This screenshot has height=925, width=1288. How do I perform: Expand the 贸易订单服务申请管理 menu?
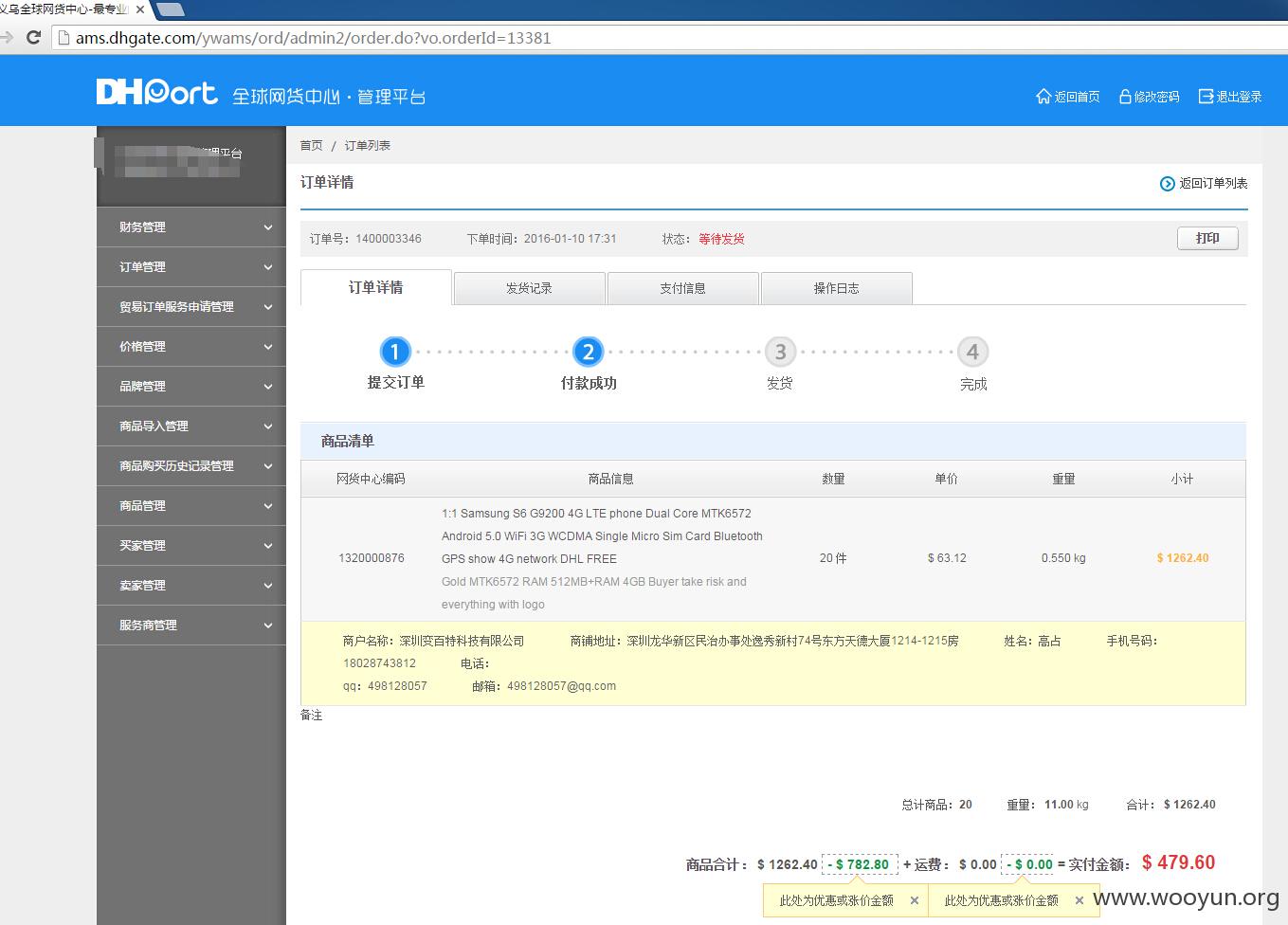pos(190,307)
